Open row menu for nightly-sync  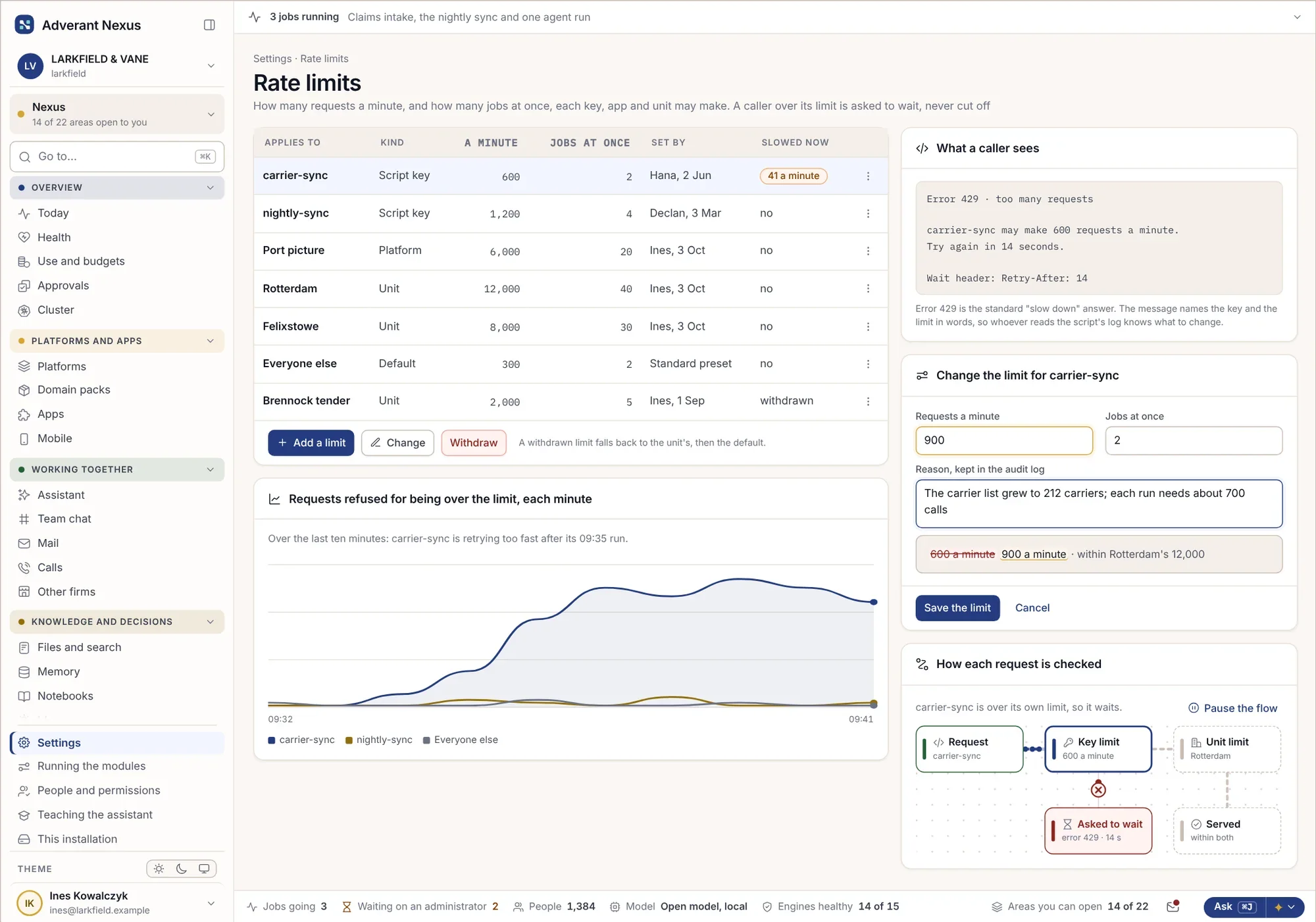pyautogui.click(x=868, y=214)
